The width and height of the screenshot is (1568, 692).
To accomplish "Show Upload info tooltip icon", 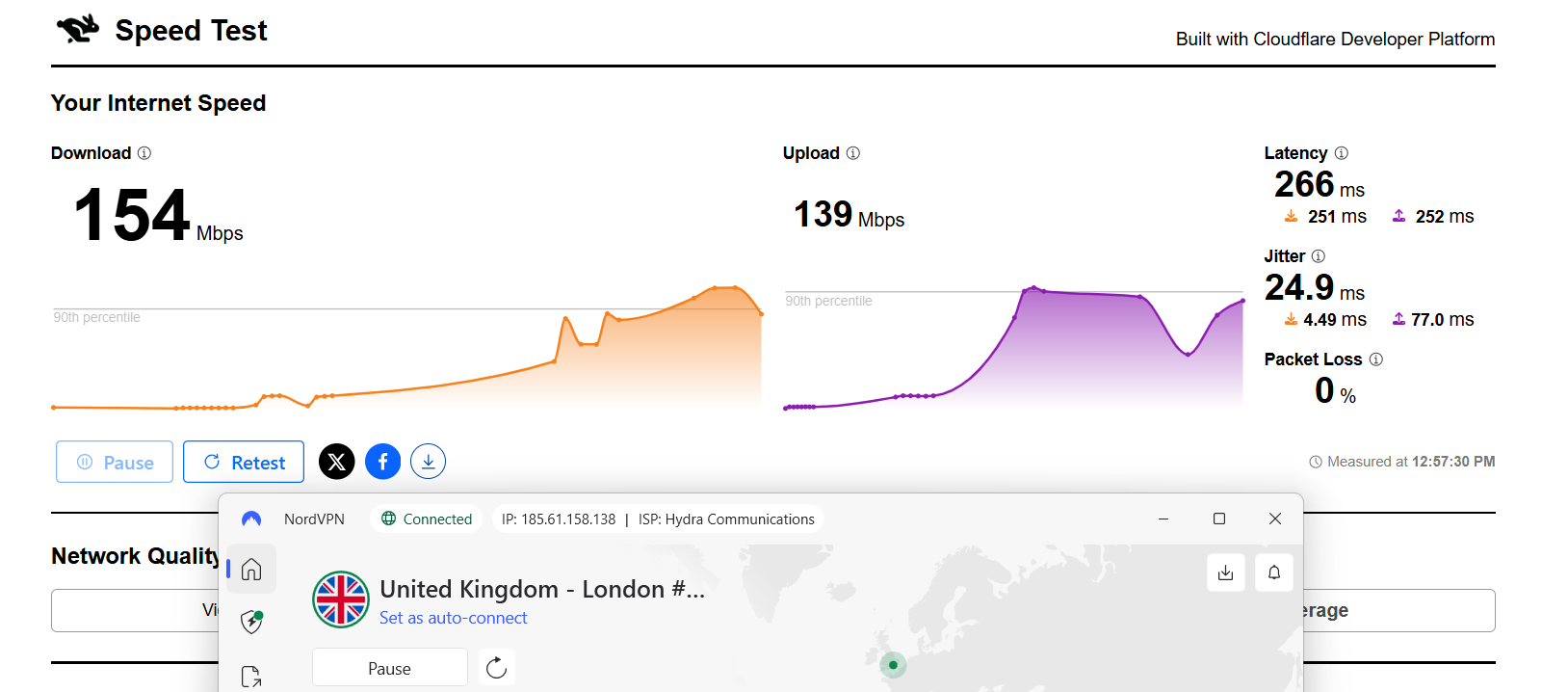I will pos(853,153).
